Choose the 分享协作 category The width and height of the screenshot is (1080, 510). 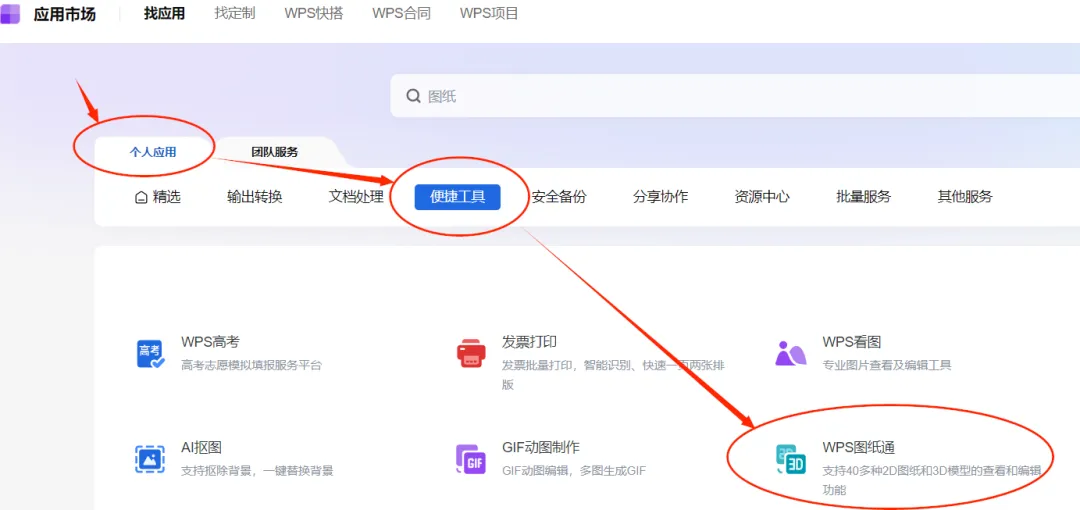tap(661, 197)
